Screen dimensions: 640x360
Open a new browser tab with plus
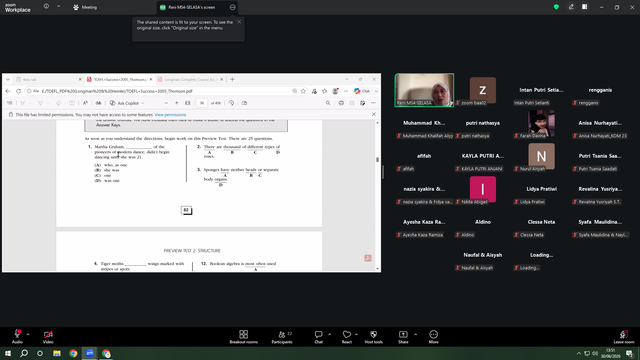[x=232, y=80]
